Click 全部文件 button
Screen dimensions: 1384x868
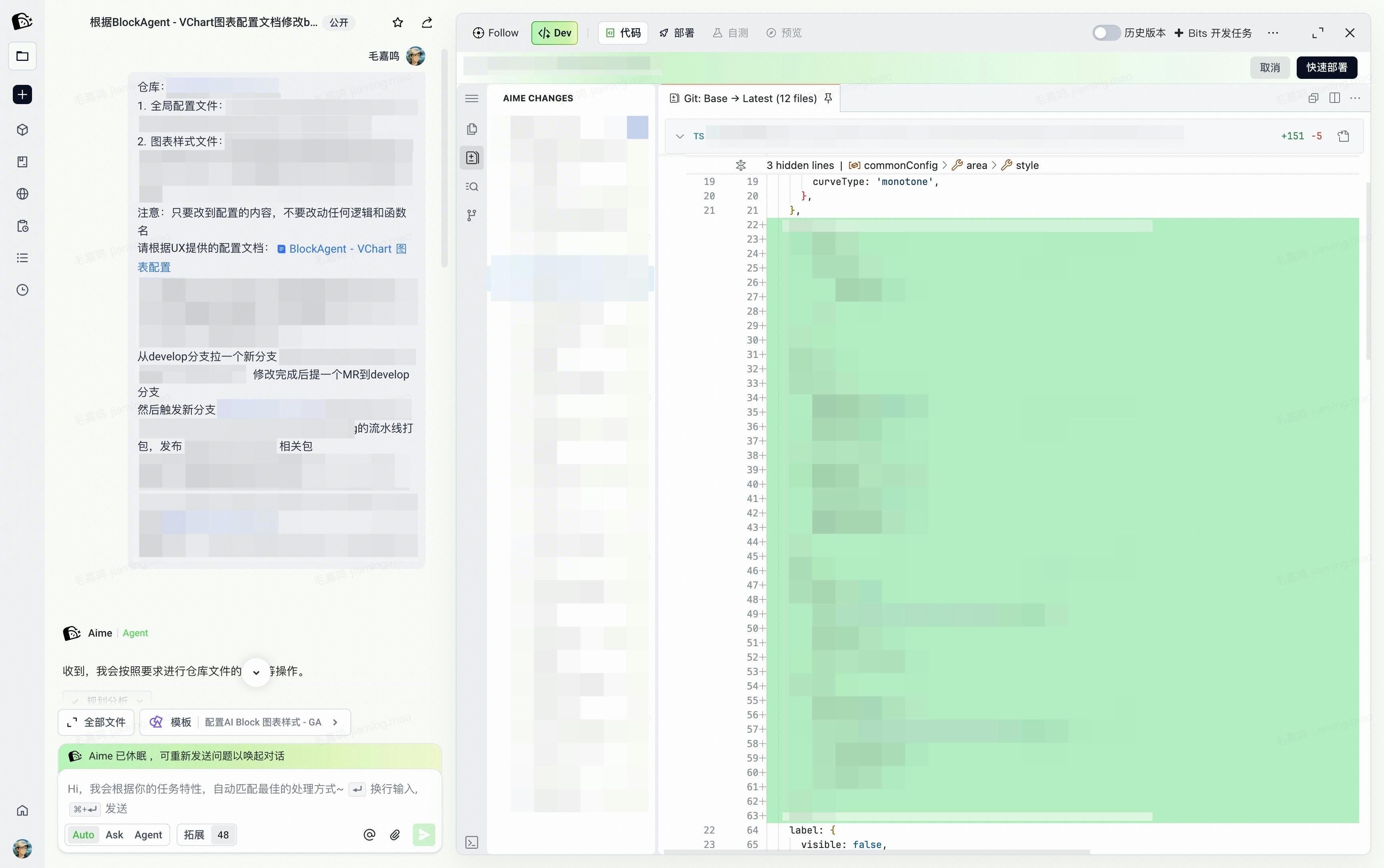[96, 722]
